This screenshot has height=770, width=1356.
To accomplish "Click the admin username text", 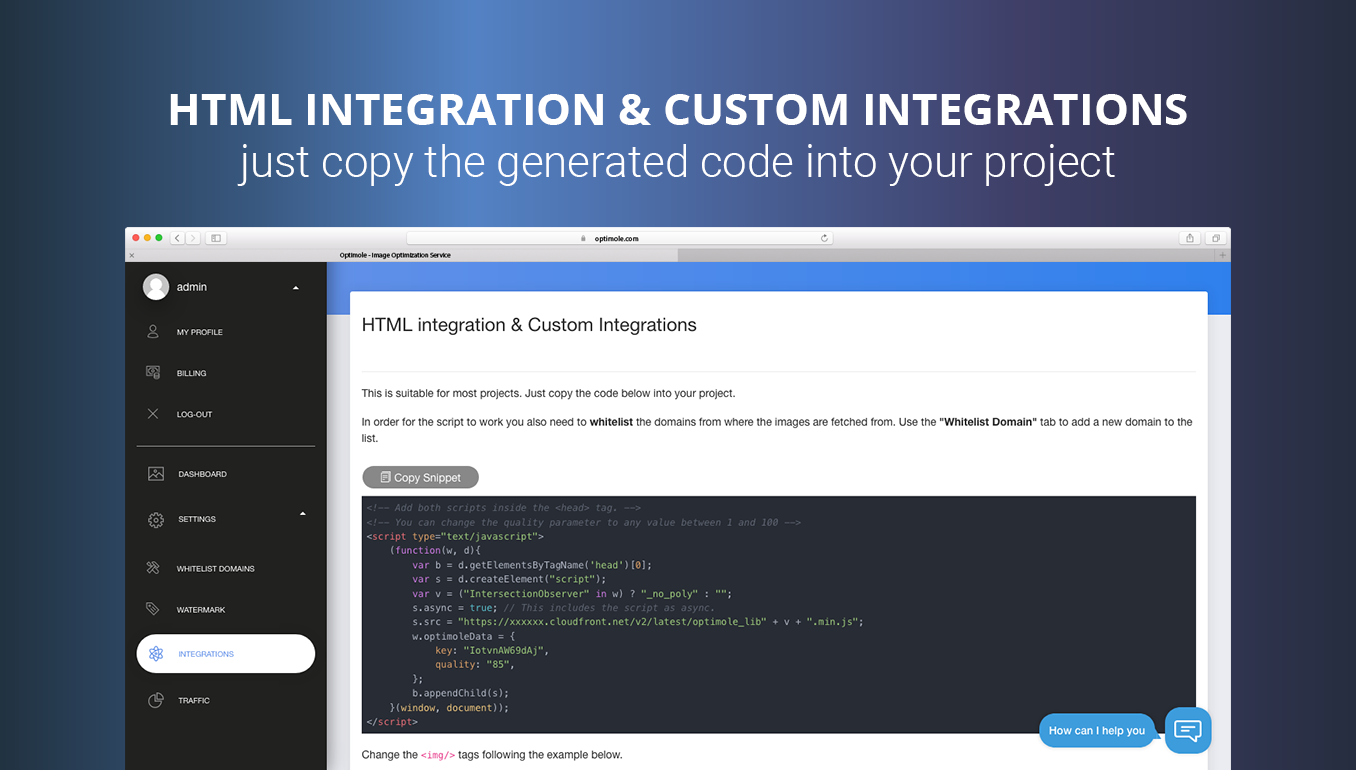I will coord(192,287).
